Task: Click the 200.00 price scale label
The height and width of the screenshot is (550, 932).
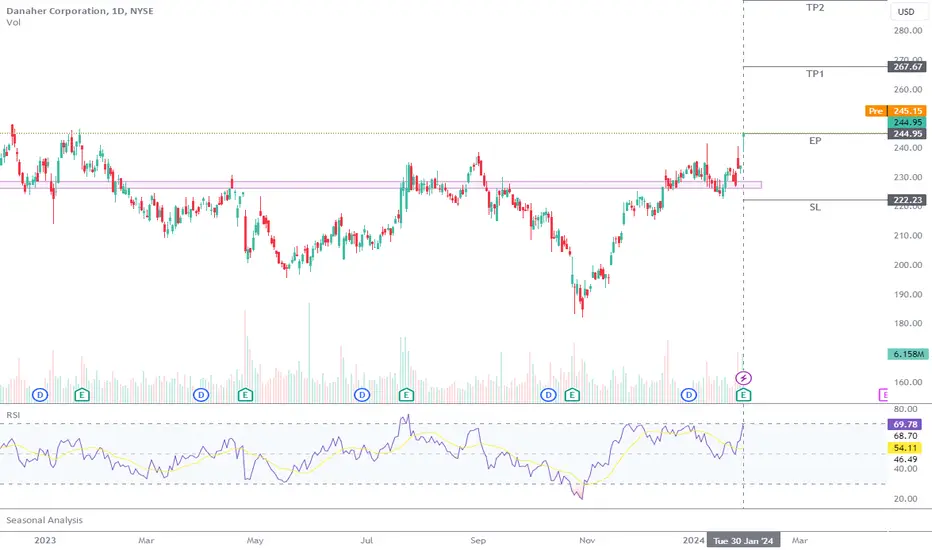Action: click(x=908, y=265)
